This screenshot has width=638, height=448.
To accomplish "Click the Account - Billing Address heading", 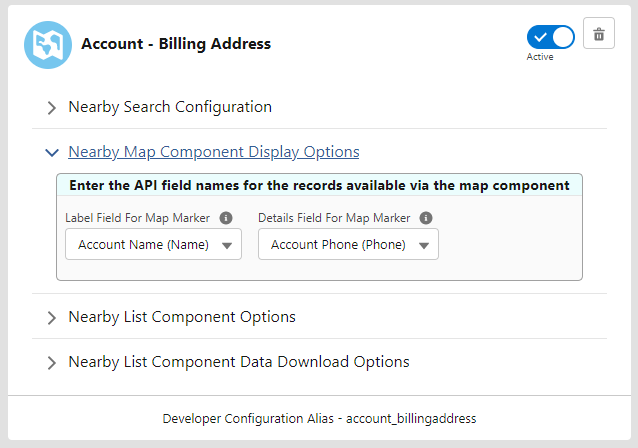I will coord(175,44).
